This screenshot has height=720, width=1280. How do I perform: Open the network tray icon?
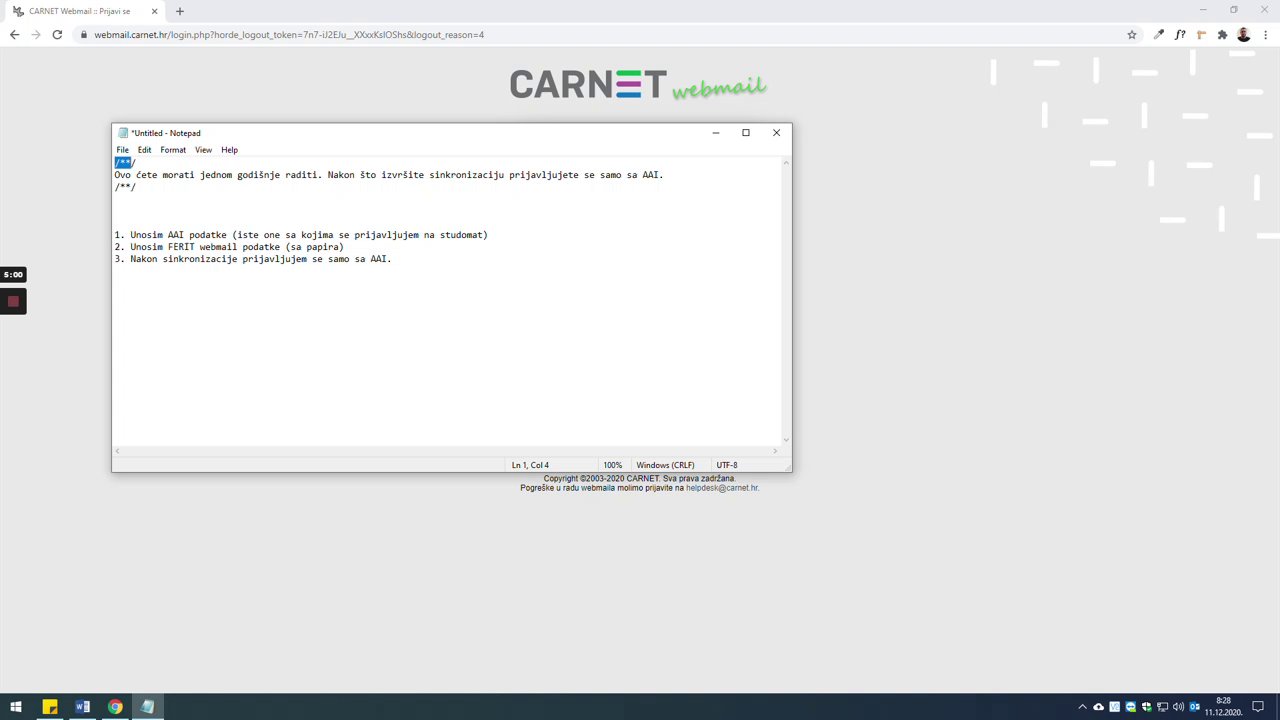pyautogui.click(x=1162, y=707)
